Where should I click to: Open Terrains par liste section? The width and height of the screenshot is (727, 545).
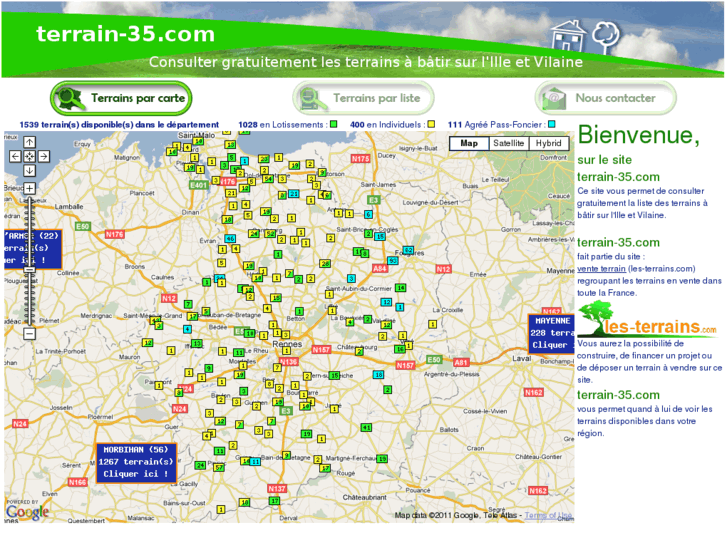click(363, 98)
